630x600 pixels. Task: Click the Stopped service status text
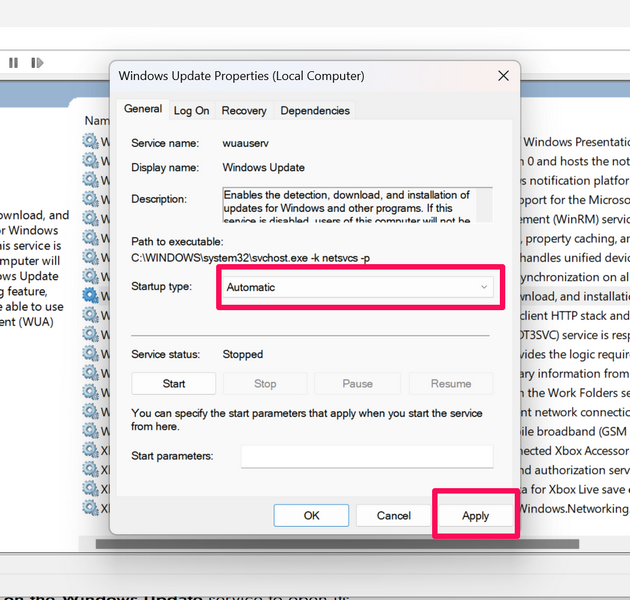point(243,354)
